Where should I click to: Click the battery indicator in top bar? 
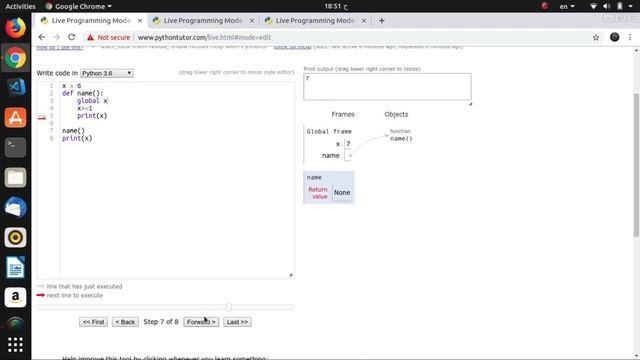[620, 6]
